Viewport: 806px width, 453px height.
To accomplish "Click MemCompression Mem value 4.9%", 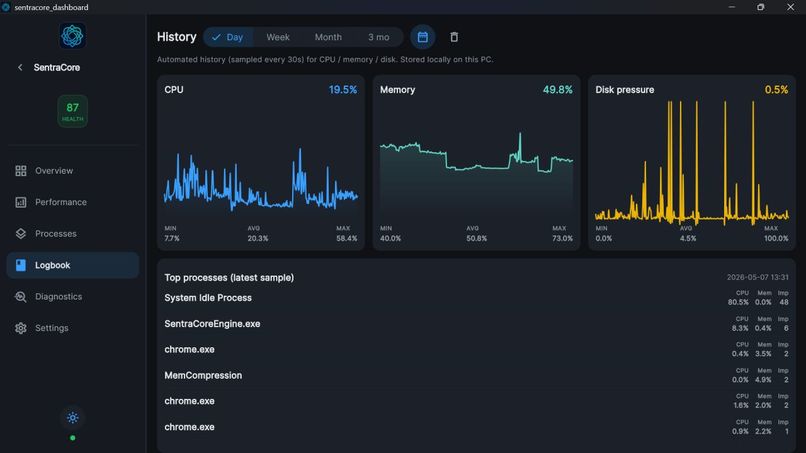I will tap(763, 380).
